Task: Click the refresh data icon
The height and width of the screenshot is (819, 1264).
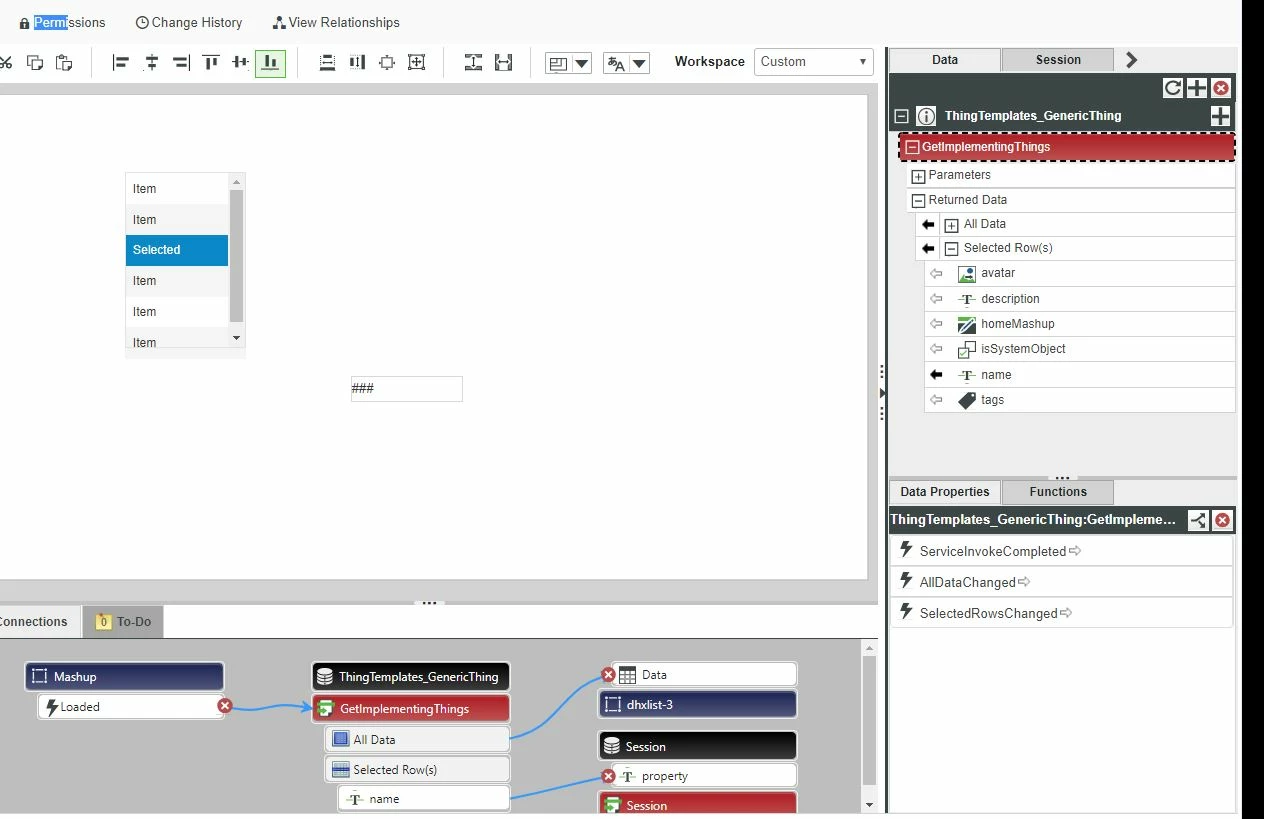Action: 1173,88
